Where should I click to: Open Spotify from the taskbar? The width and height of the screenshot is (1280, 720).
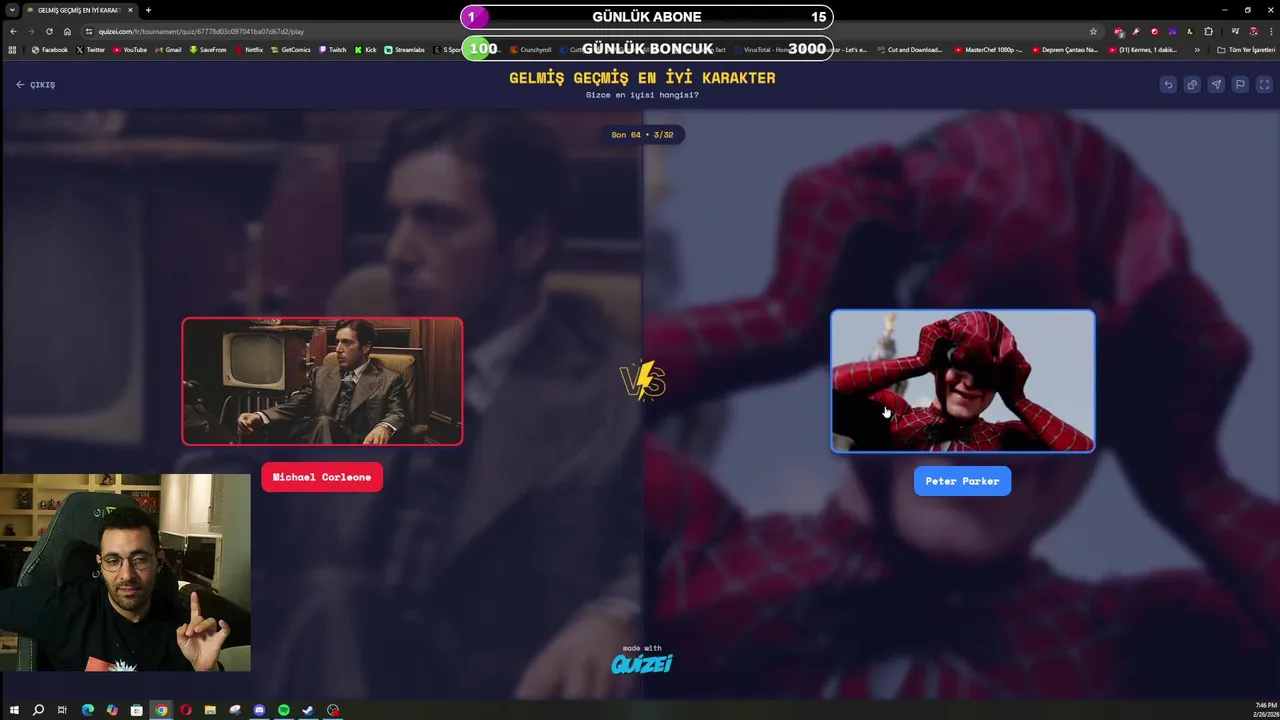[x=284, y=710]
